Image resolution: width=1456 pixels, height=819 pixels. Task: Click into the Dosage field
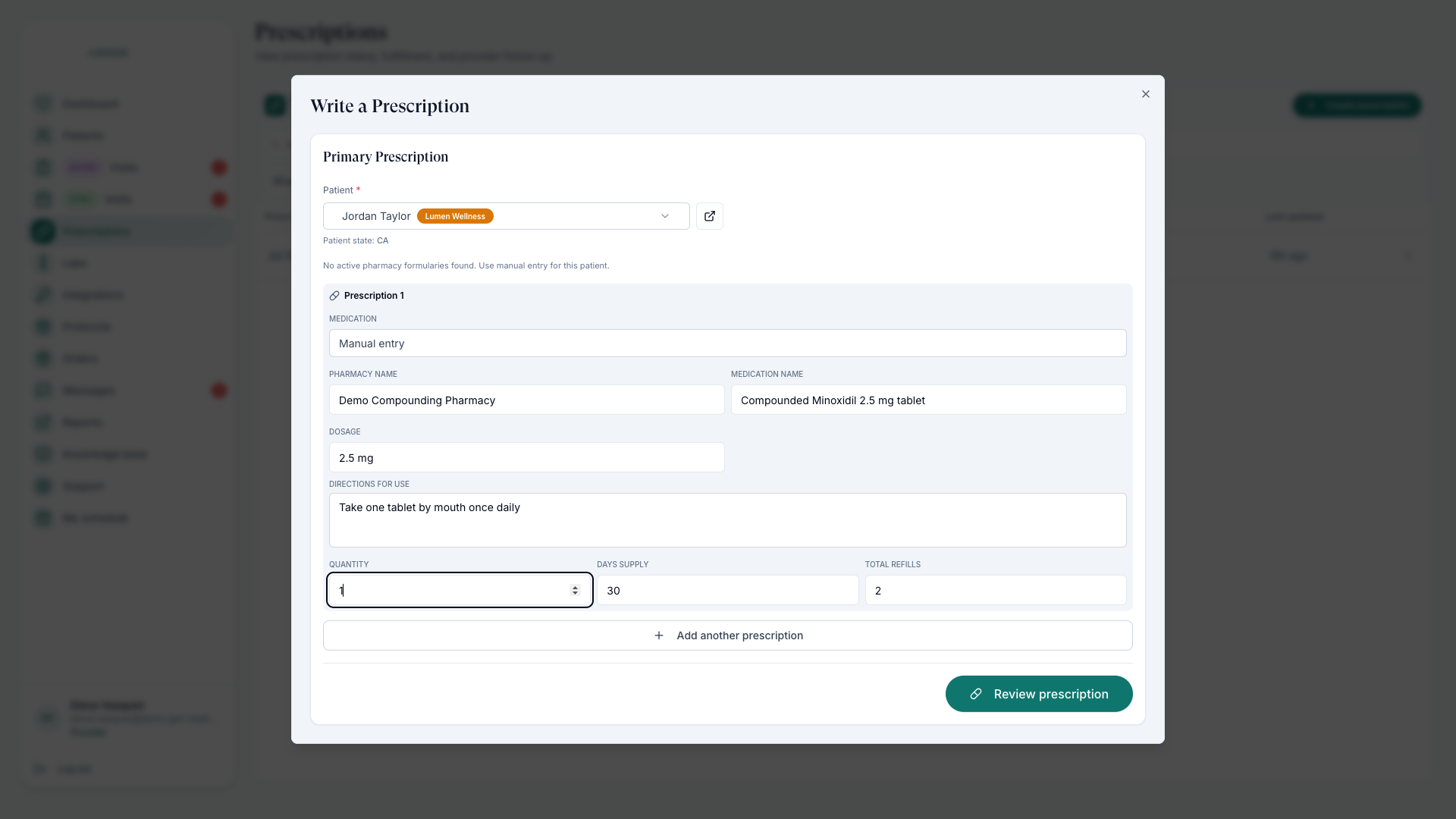click(x=526, y=458)
